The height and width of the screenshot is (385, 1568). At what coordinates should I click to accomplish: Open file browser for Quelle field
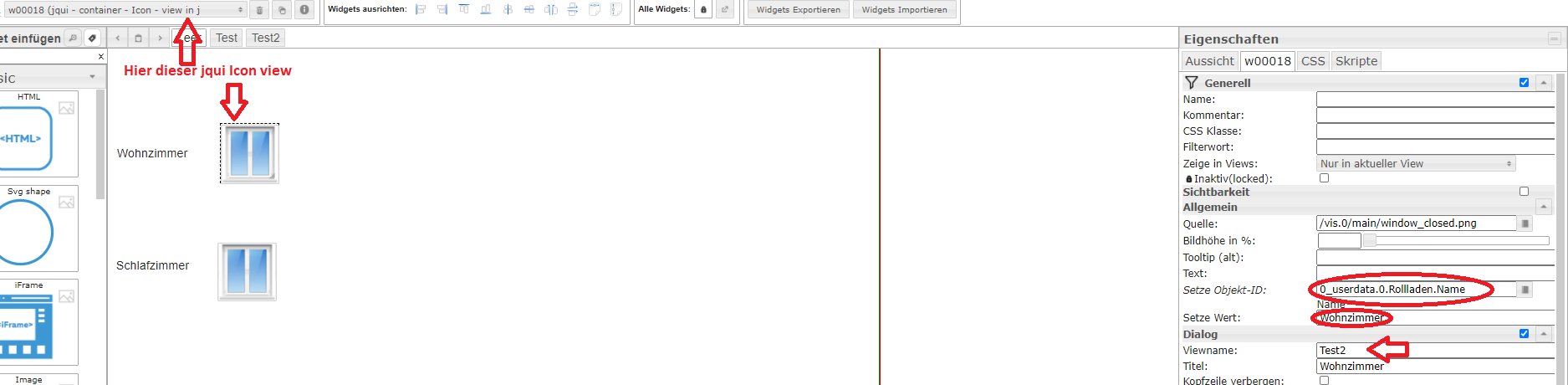[x=1525, y=223]
